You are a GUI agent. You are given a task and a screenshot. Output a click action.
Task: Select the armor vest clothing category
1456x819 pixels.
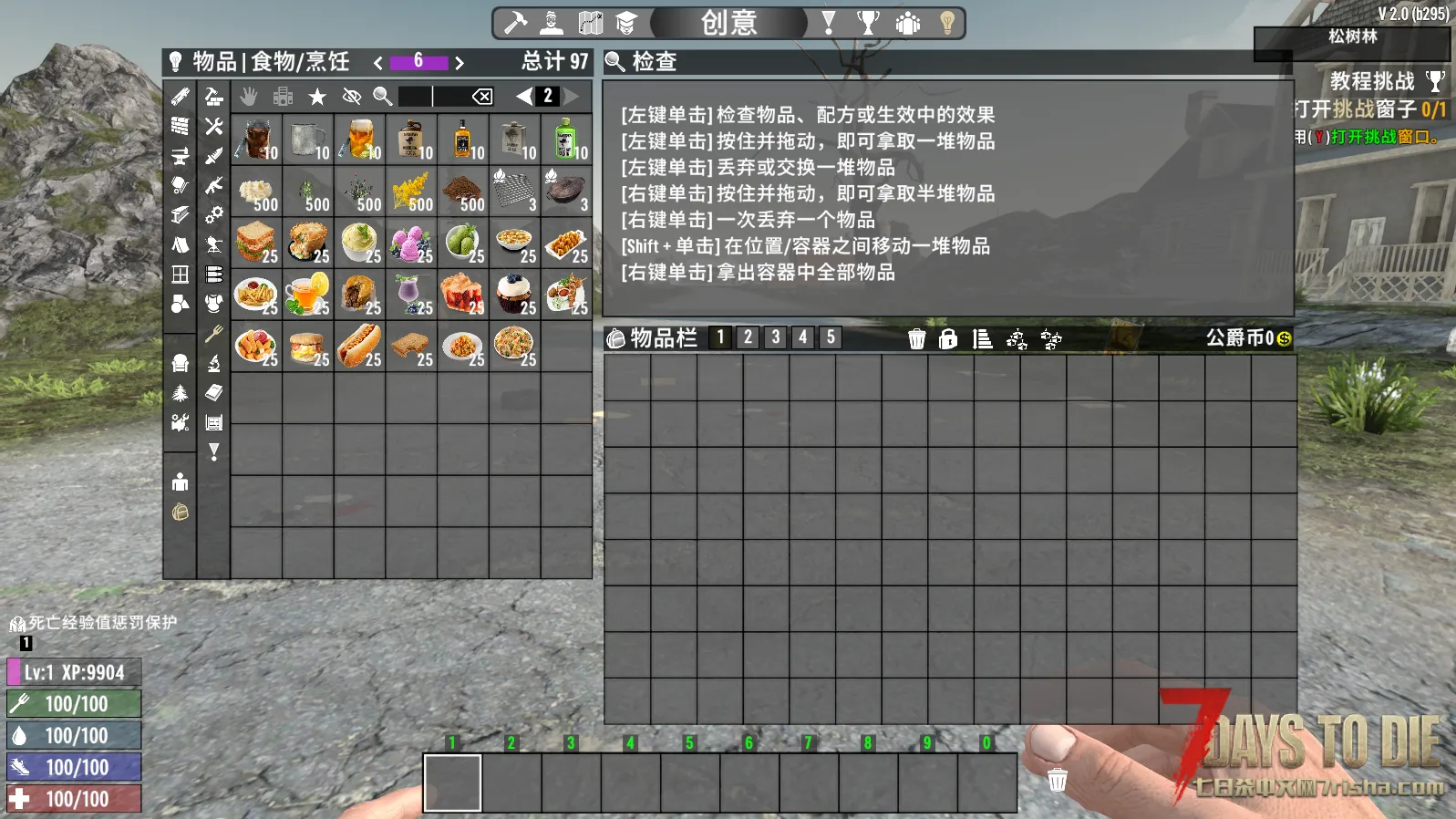[213, 304]
